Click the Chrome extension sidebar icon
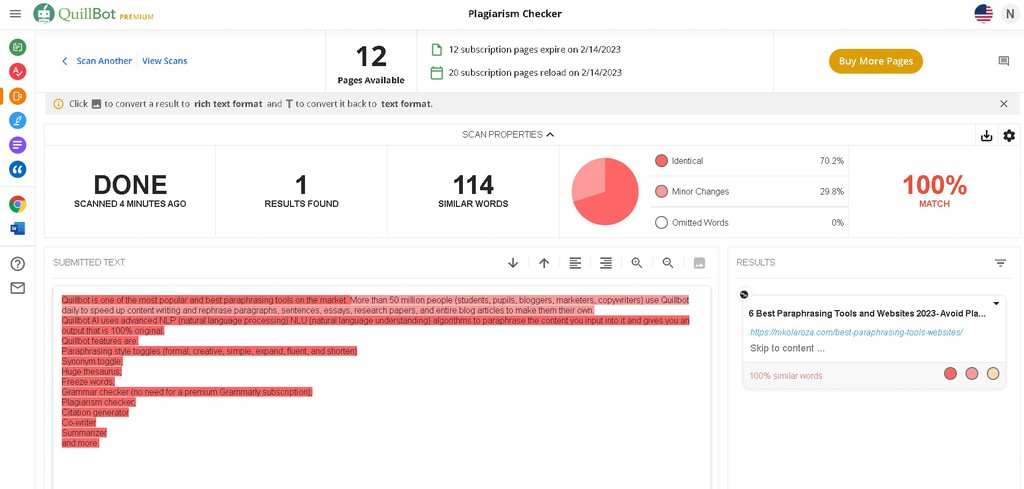This screenshot has width=1024, height=489. click(x=18, y=204)
